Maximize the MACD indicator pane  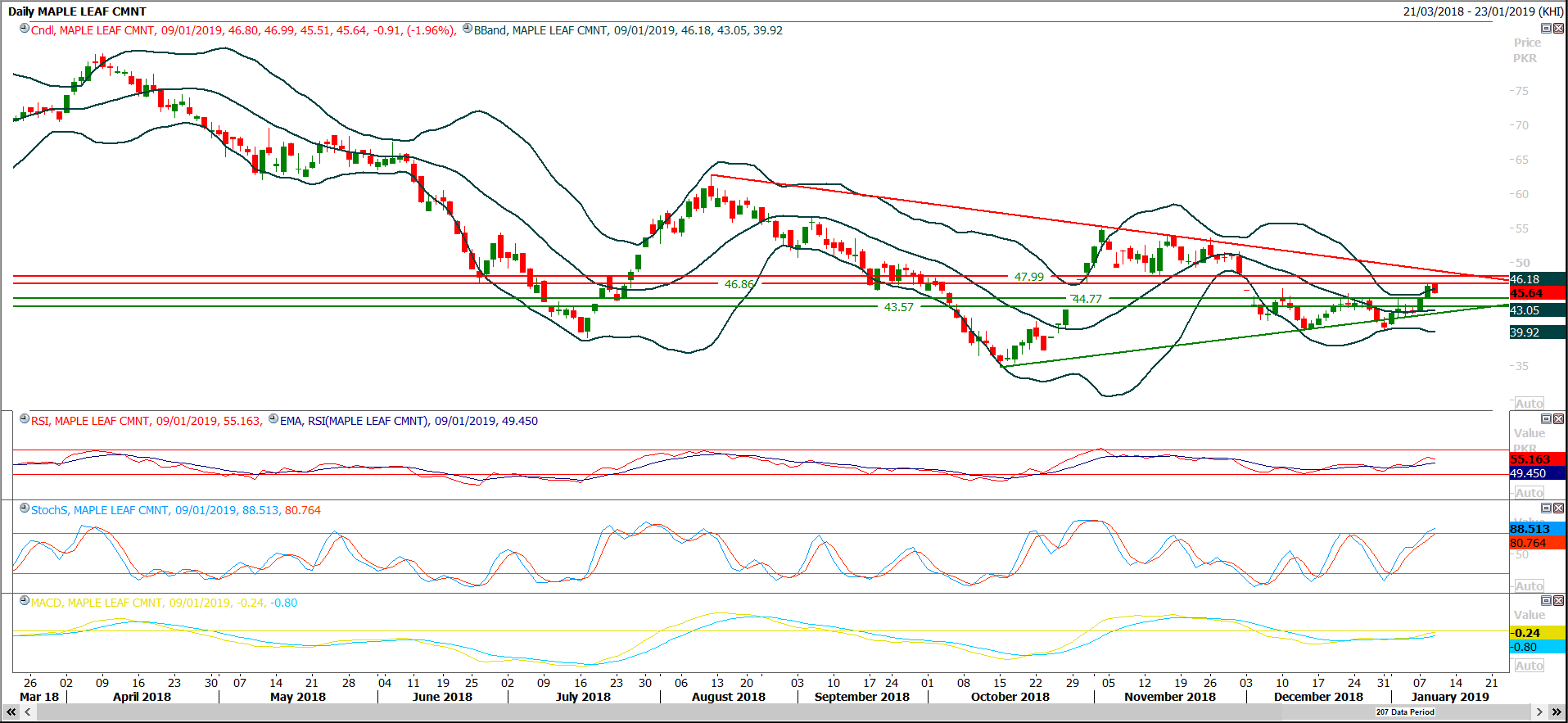tap(1546, 601)
